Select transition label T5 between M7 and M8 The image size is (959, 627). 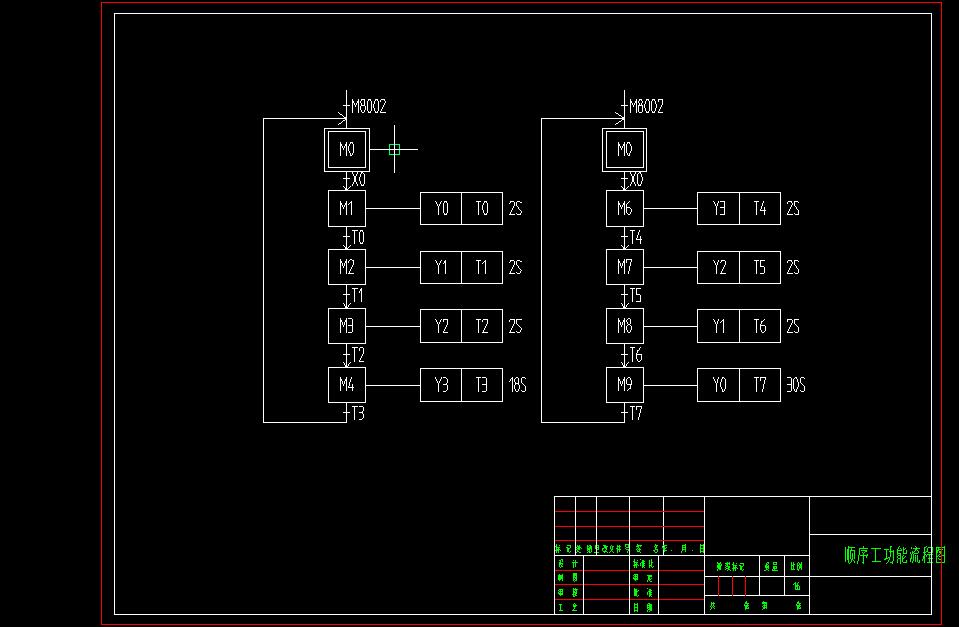click(636, 296)
